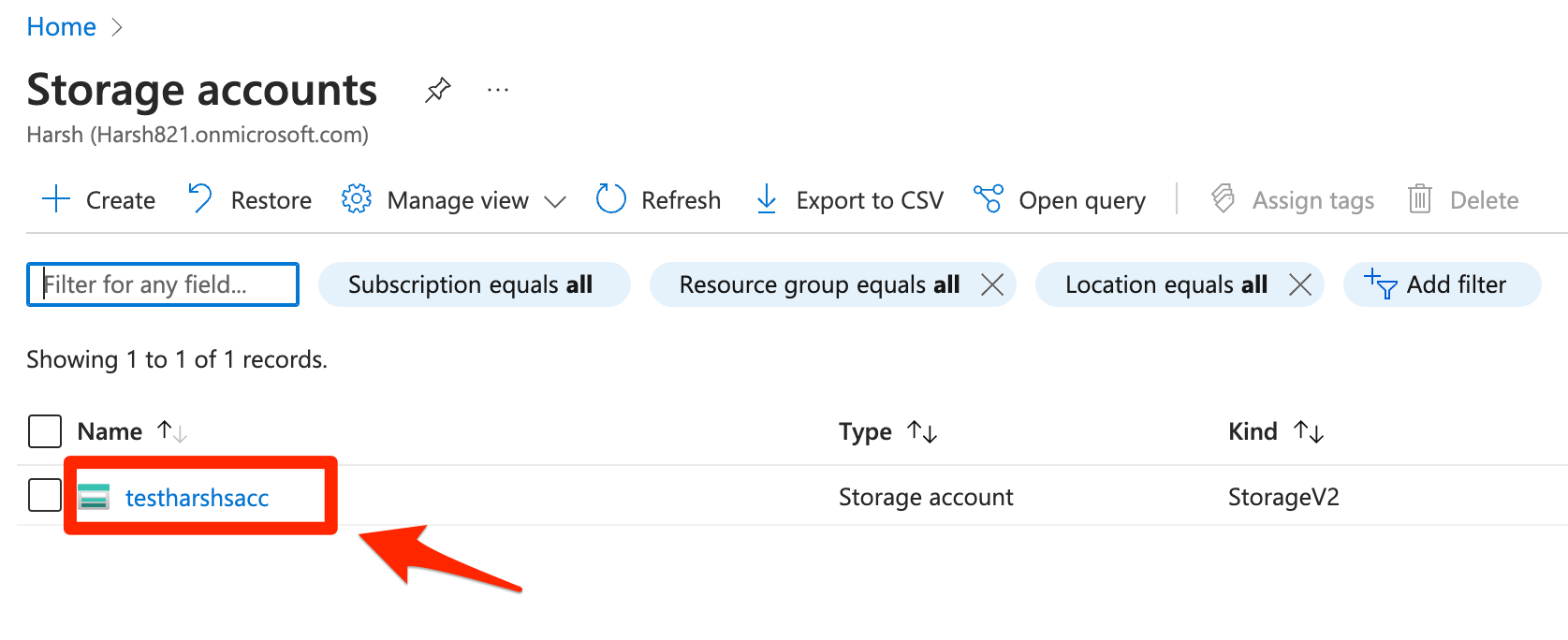Click the breadcrumb chevron after Home
The width and height of the screenshot is (1568, 640).
[x=117, y=28]
